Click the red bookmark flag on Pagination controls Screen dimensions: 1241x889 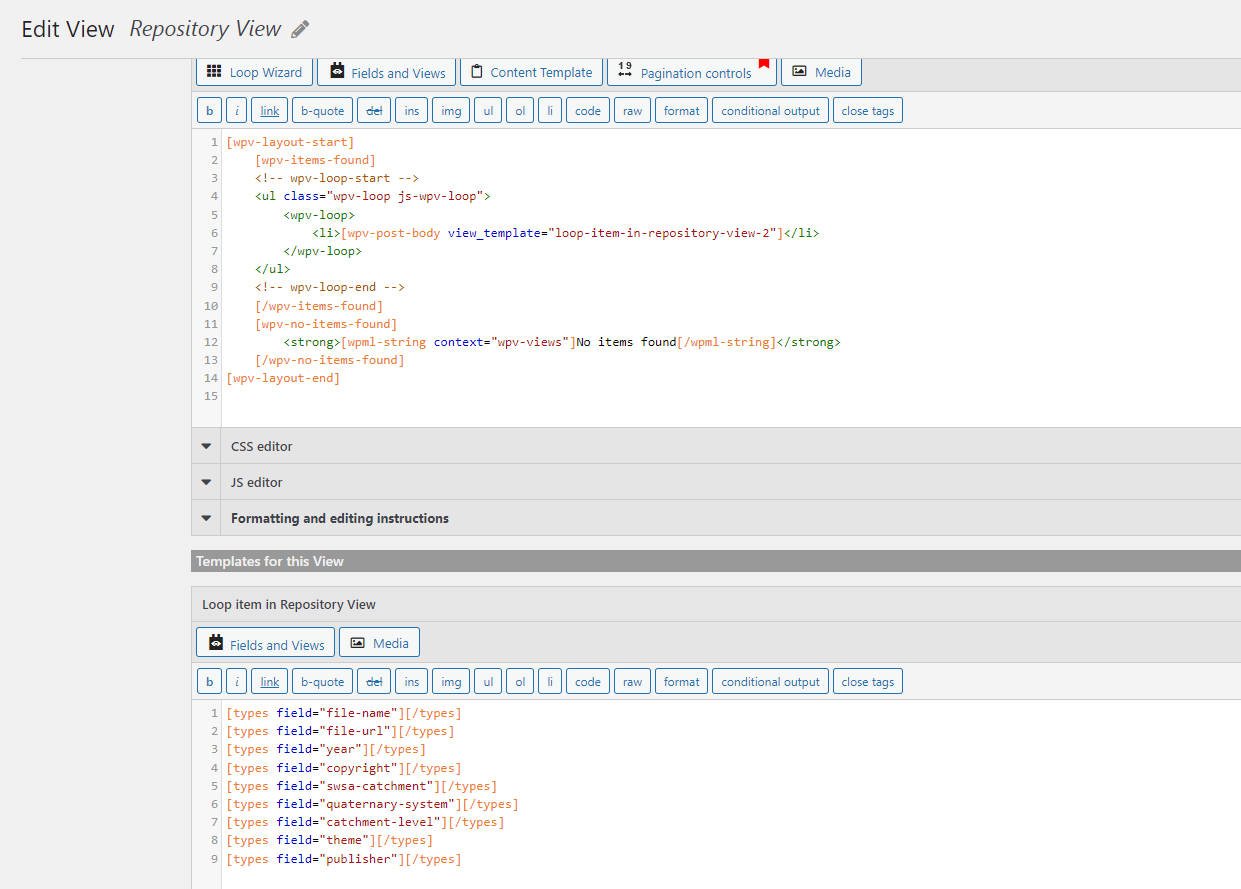[764, 63]
